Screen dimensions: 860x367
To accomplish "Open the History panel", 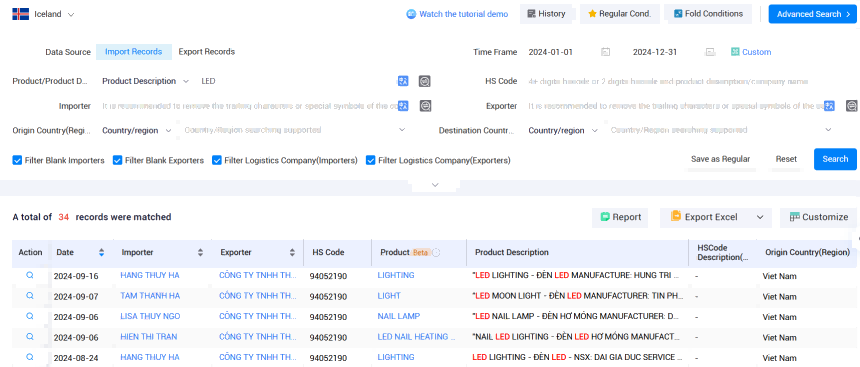I will 546,14.
